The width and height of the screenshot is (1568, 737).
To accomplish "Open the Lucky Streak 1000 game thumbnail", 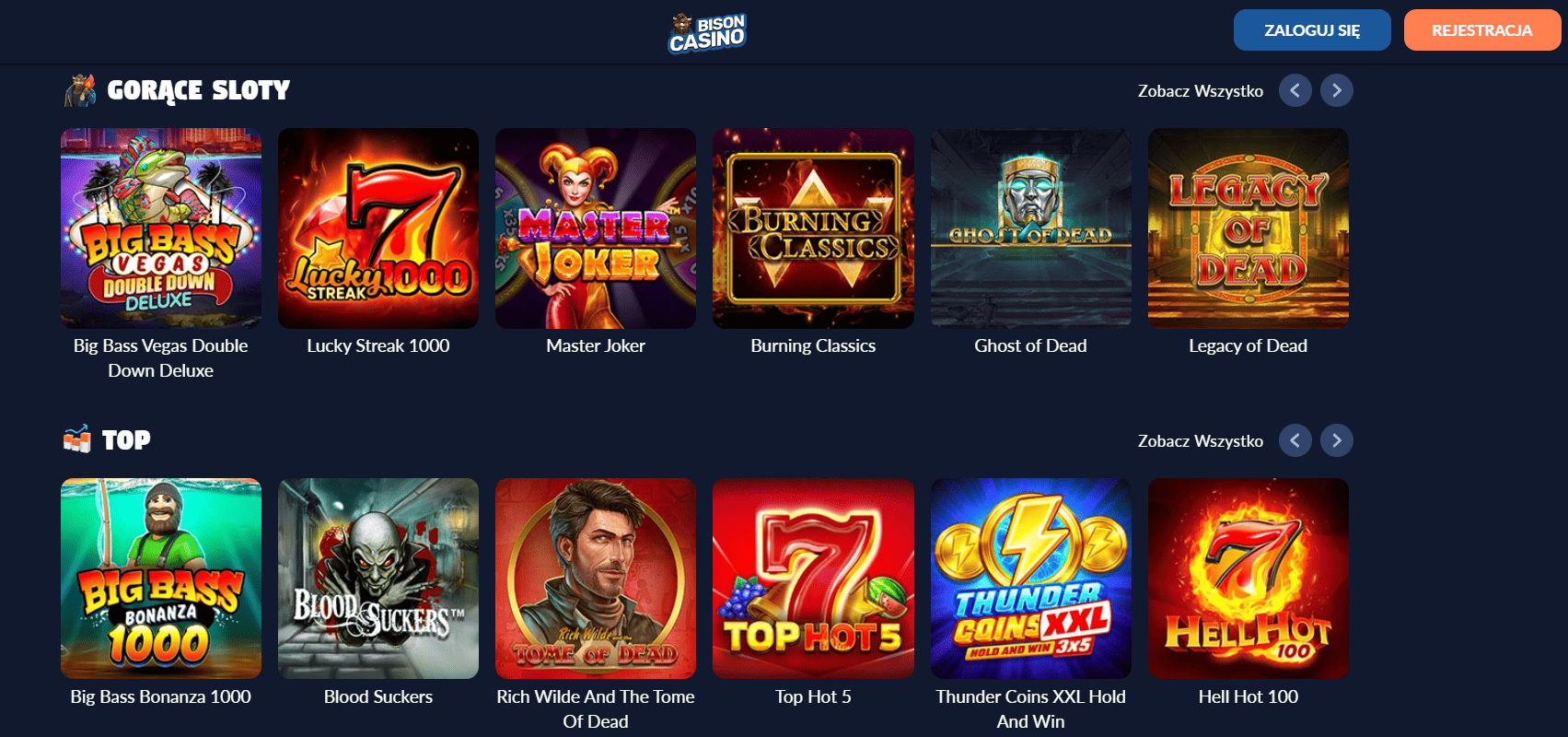I will click(x=378, y=228).
